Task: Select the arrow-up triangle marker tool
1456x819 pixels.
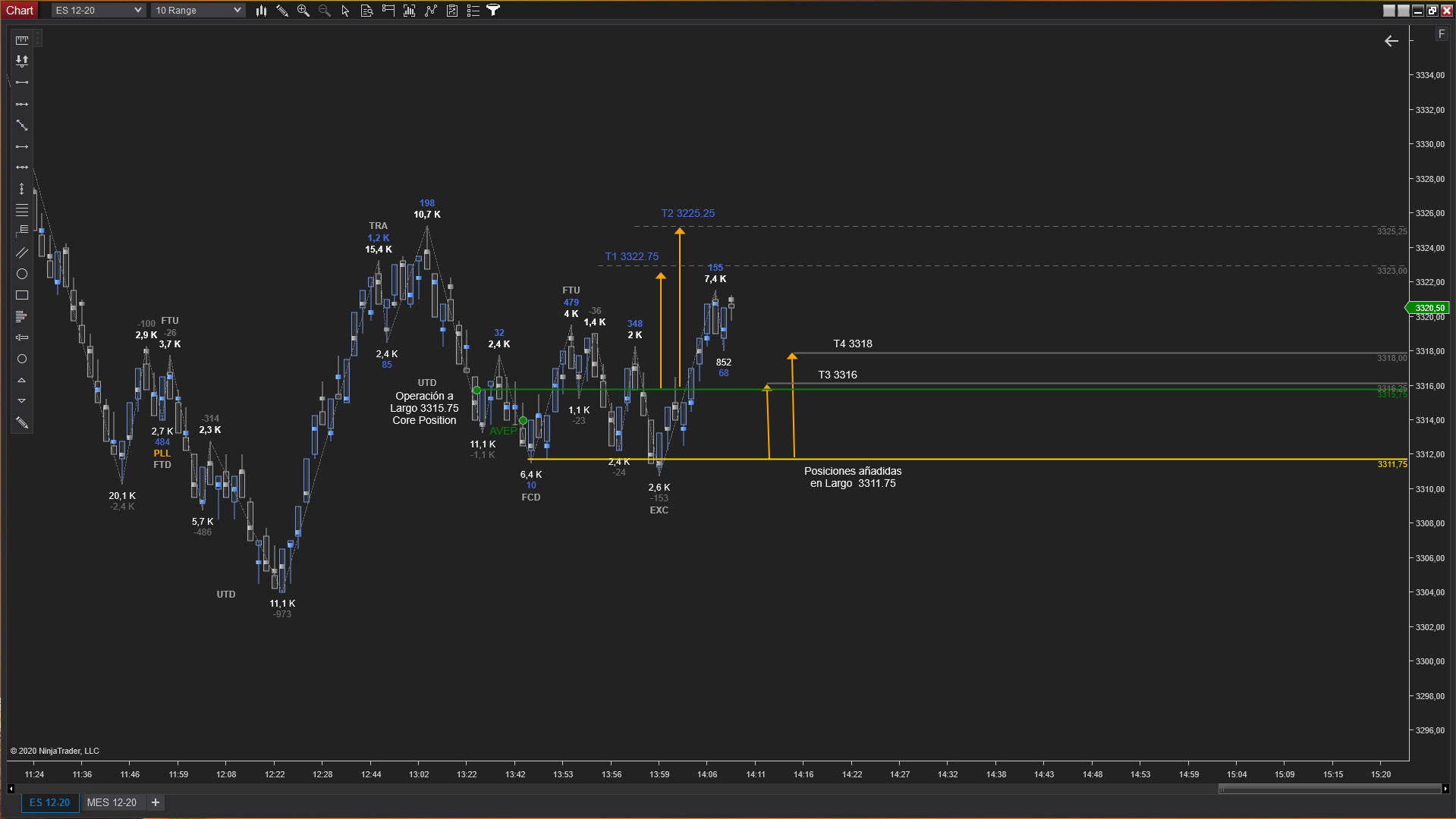Action: click(x=22, y=380)
